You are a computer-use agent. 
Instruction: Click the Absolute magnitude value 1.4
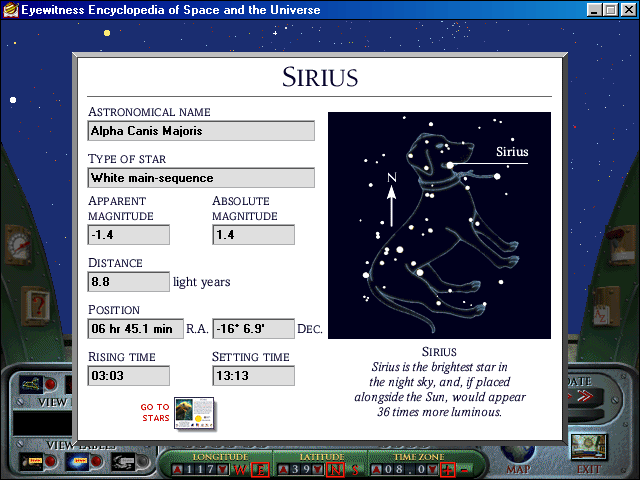(x=253, y=235)
